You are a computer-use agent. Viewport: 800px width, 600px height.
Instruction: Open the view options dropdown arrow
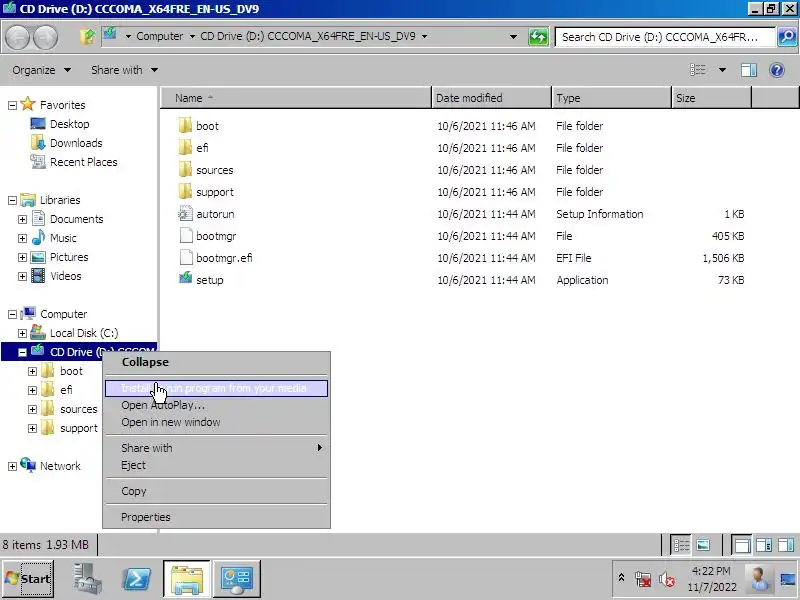click(x=722, y=70)
